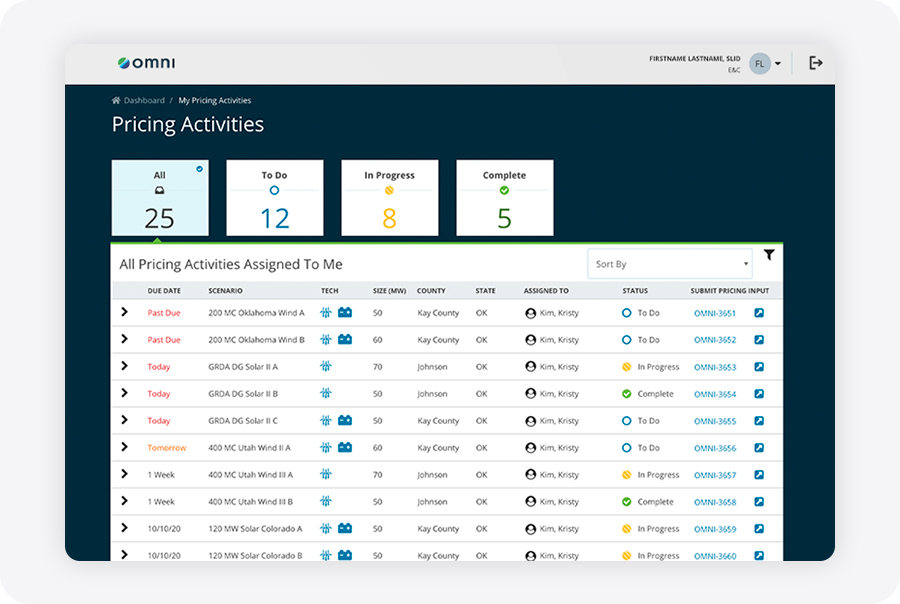Viewport: 900px width, 604px height.
Task: Expand the 200 MC Oklahoma Wind B row
Action: tap(124, 339)
